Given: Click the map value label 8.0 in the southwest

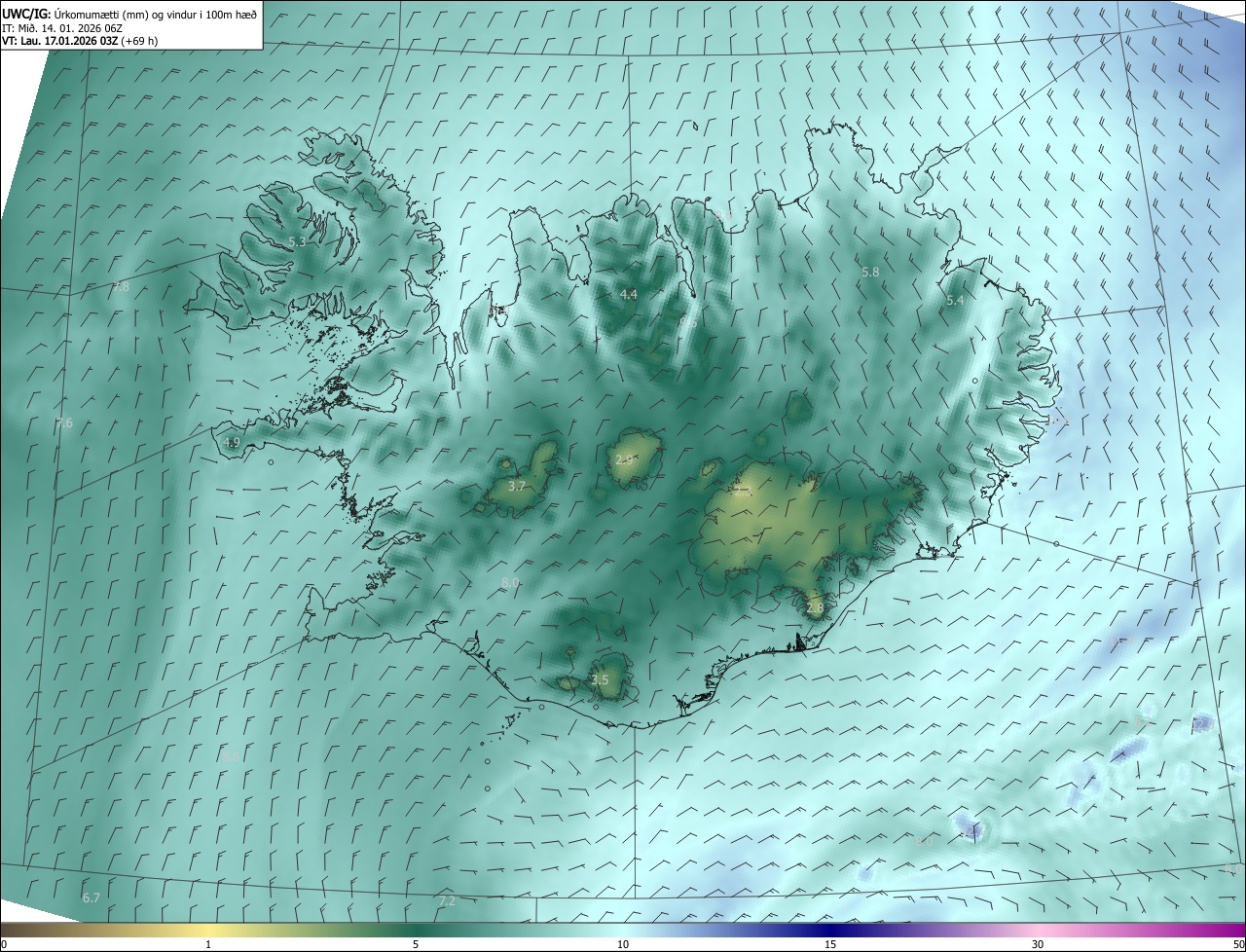Looking at the screenshot, I should click(510, 582).
